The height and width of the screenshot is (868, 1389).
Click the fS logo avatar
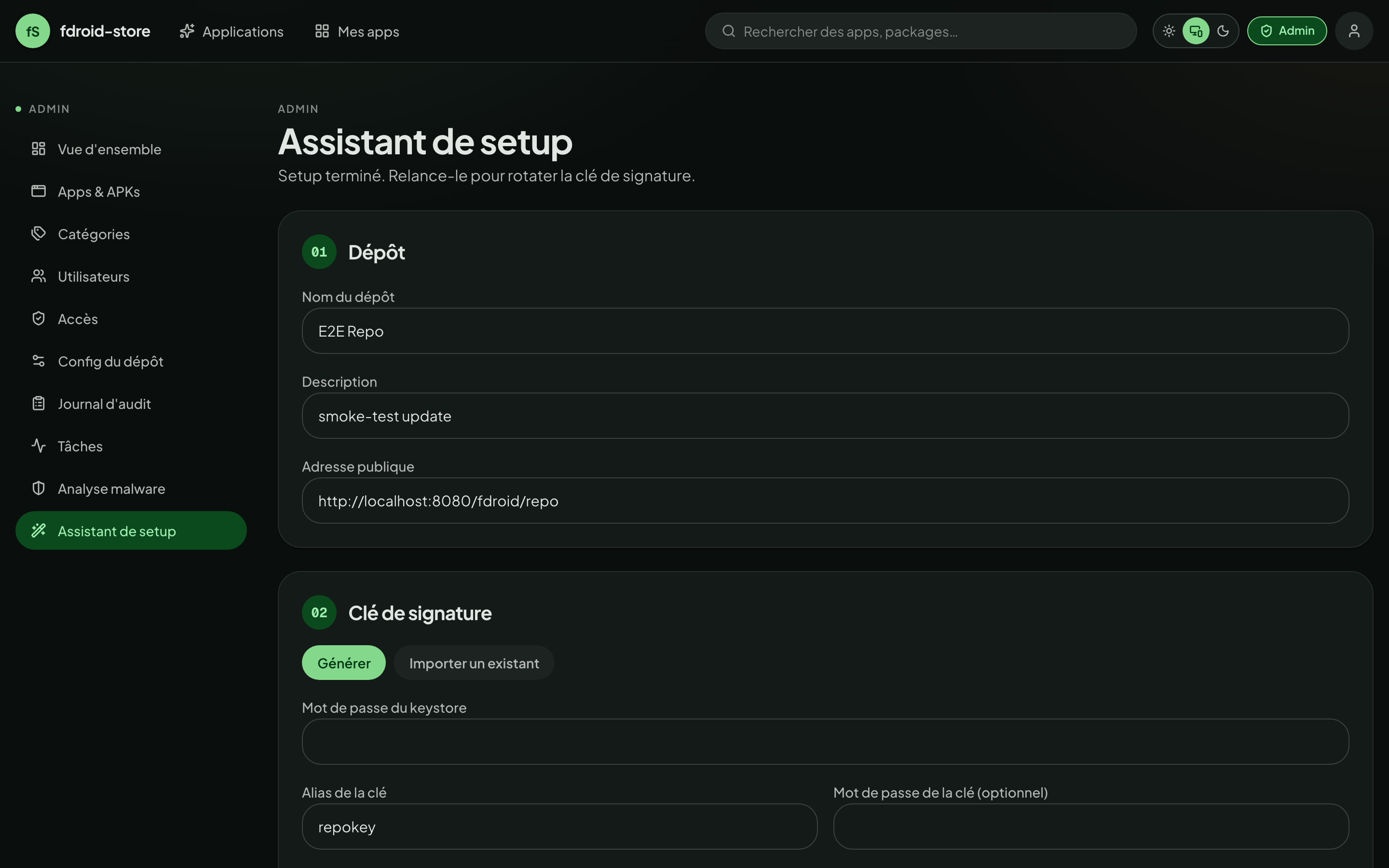tap(33, 31)
